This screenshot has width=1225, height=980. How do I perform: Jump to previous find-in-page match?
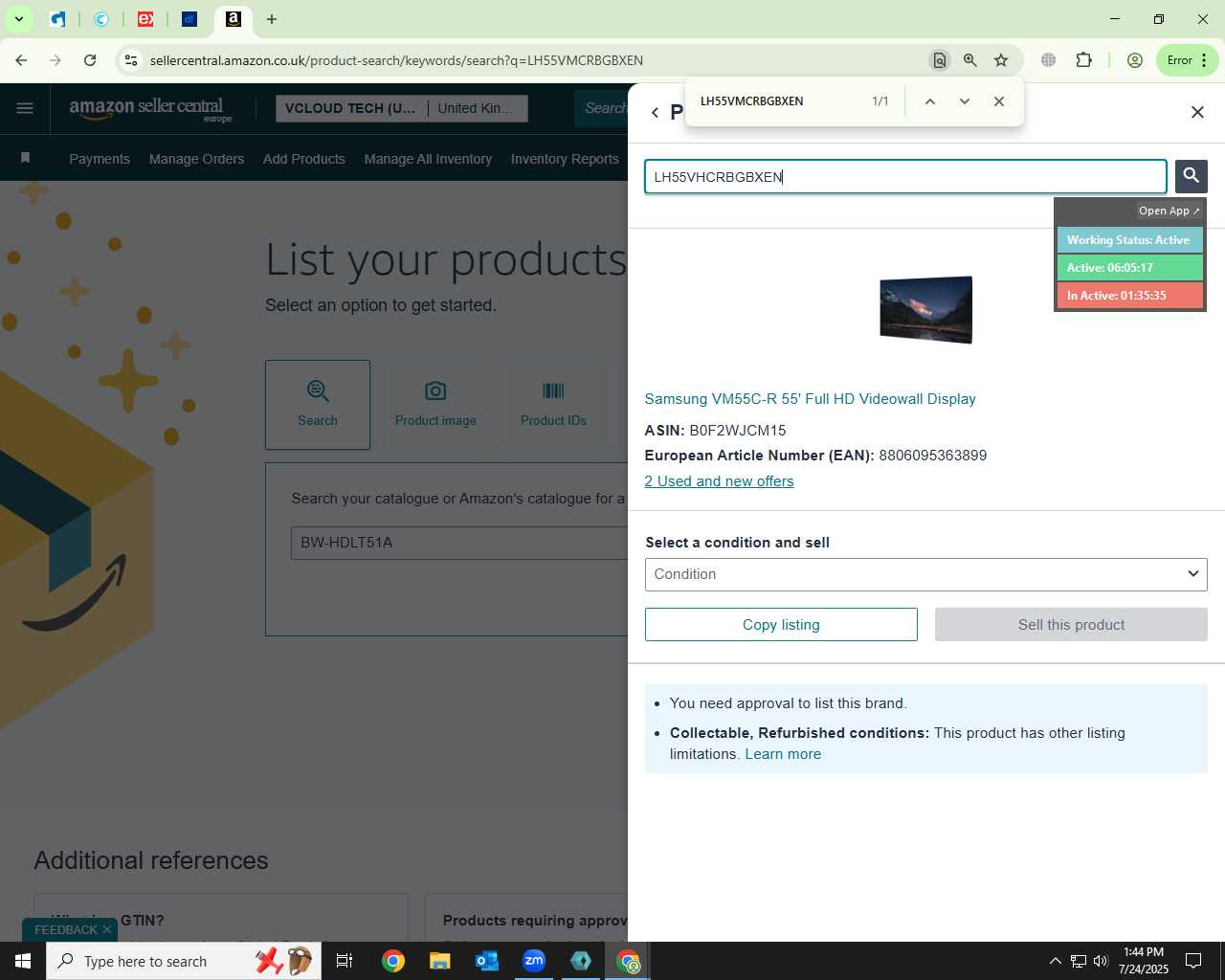929,101
